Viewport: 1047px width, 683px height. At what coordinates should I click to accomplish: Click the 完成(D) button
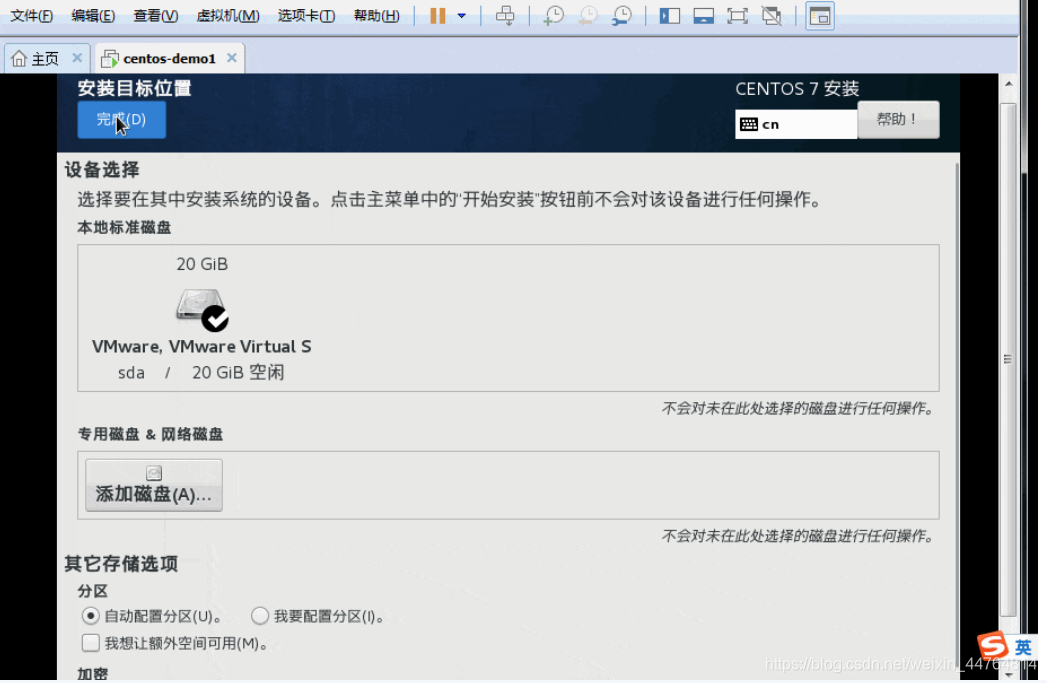click(122, 120)
